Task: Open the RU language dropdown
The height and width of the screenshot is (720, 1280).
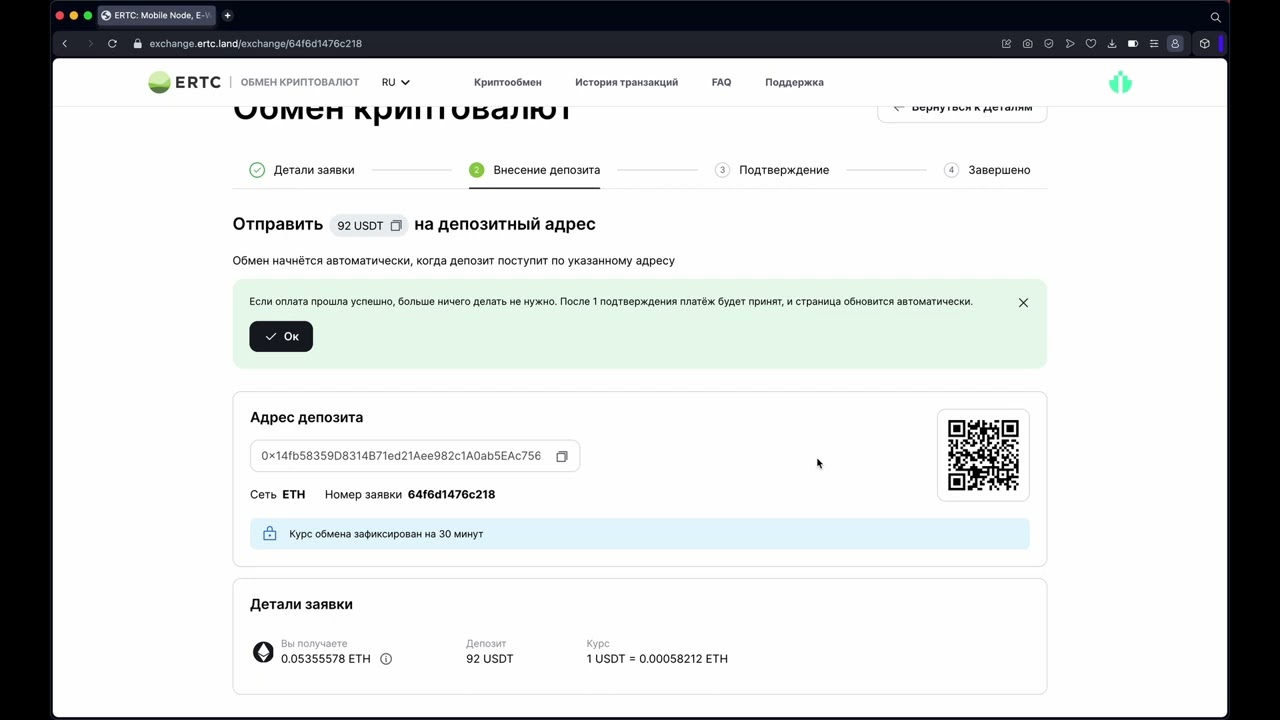Action: click(x=396, y=82)
